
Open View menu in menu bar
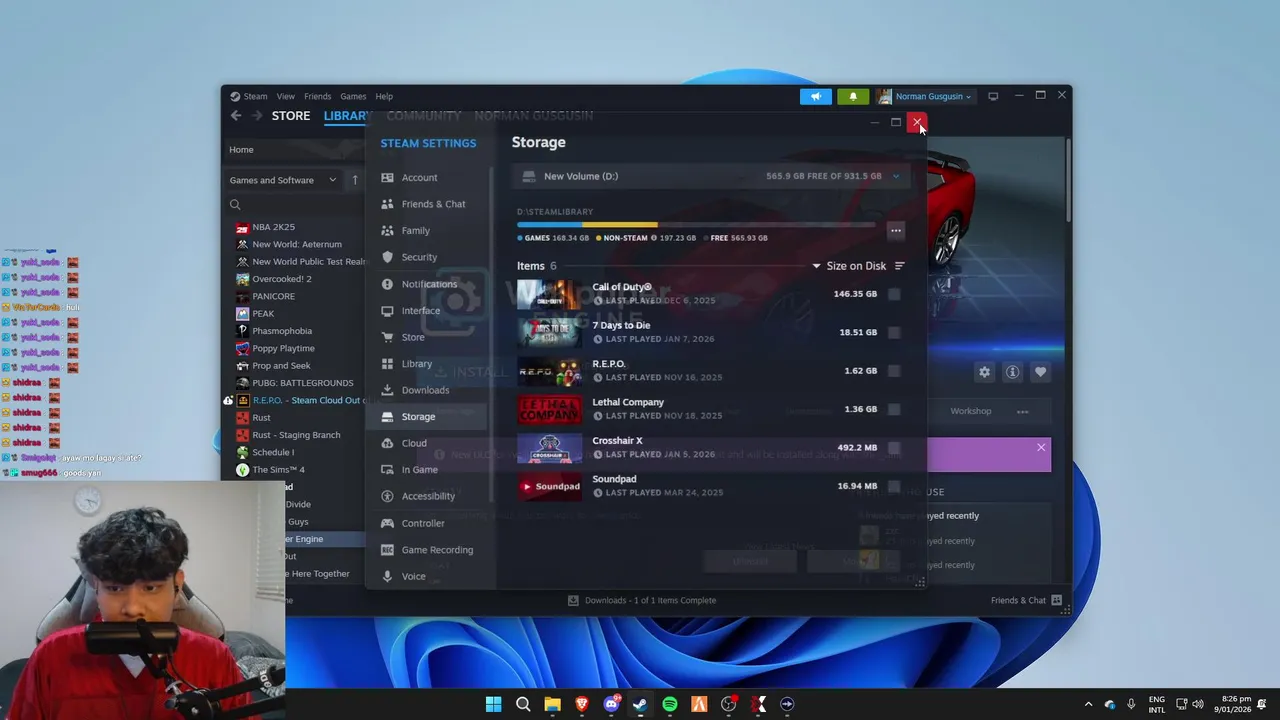point(286,96)
